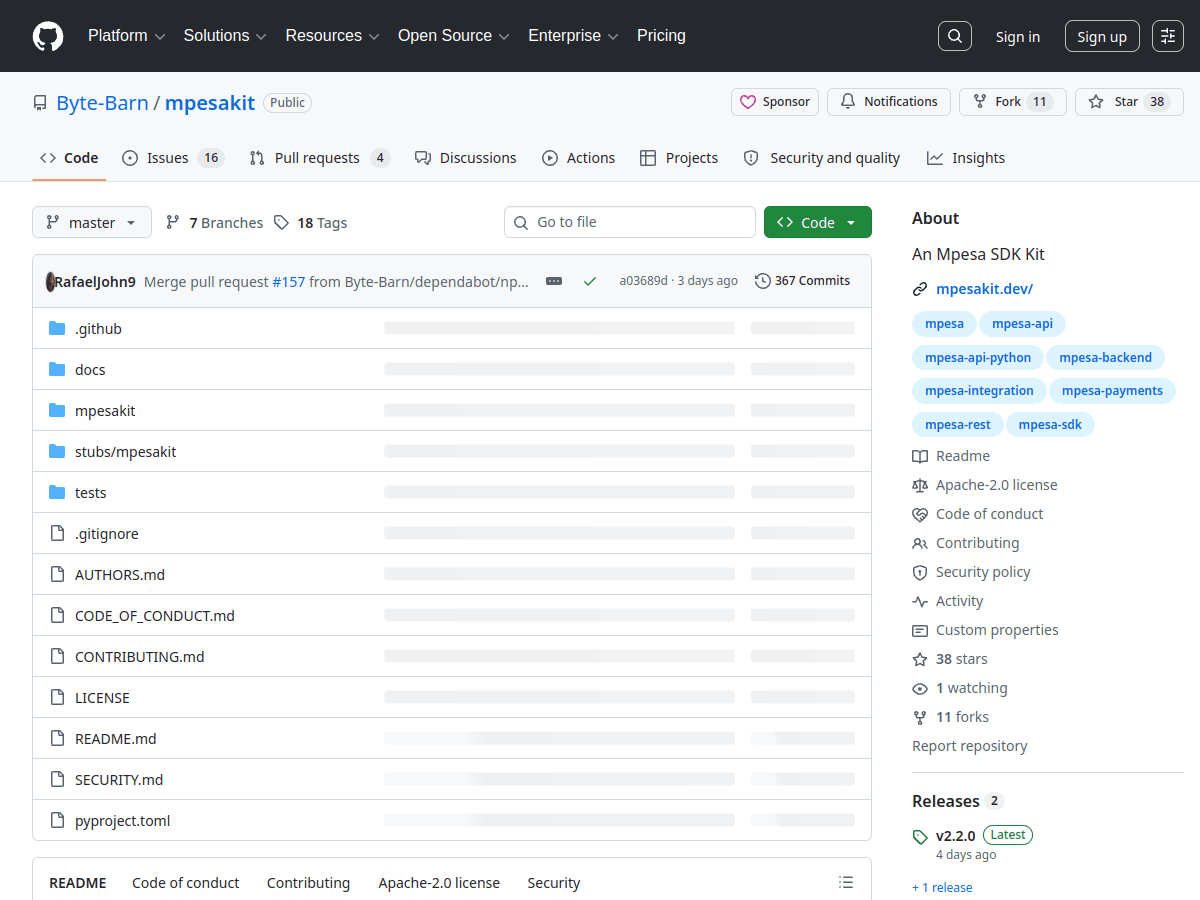The image size is (1200, 900).
Task: Select the mpesa-api-python topic tag
Action: coord(978,357)
